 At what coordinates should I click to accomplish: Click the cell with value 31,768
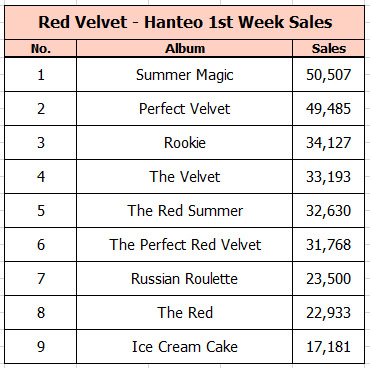click(329, 245)
